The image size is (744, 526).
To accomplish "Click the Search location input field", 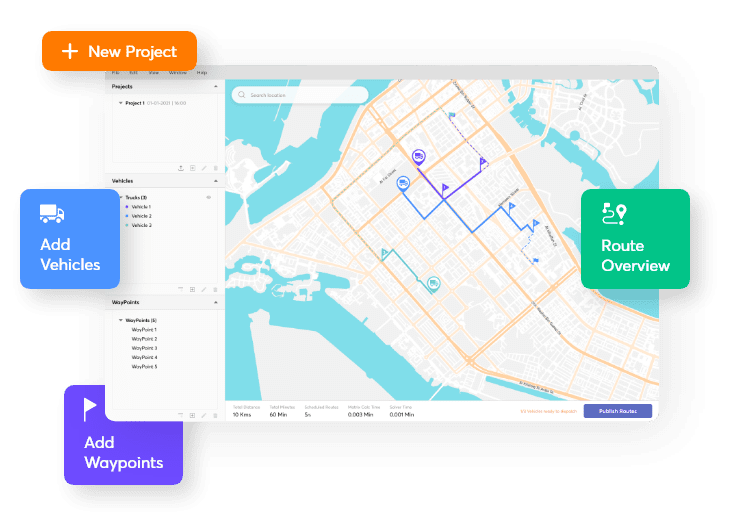I will (300, 95).
